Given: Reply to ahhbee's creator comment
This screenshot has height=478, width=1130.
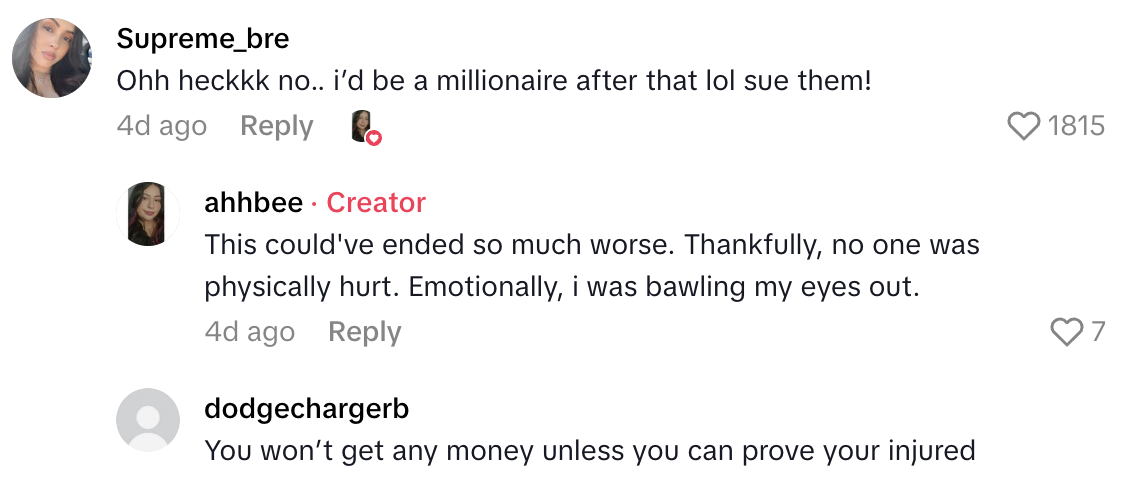Looking at the screenshot, I should coord(365,332).
